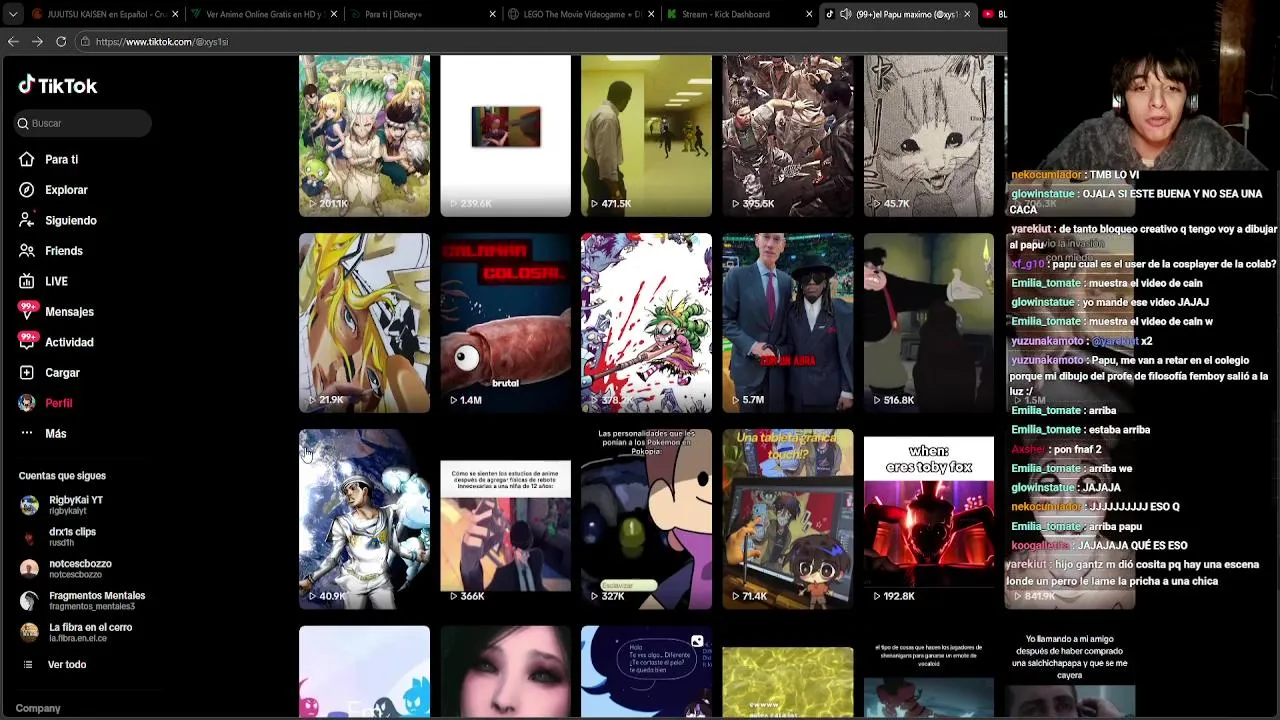The width and height of the screenshot is (1280, 720).
Task: Open Explorar compass icon
Action: click(x=26, y=190)
